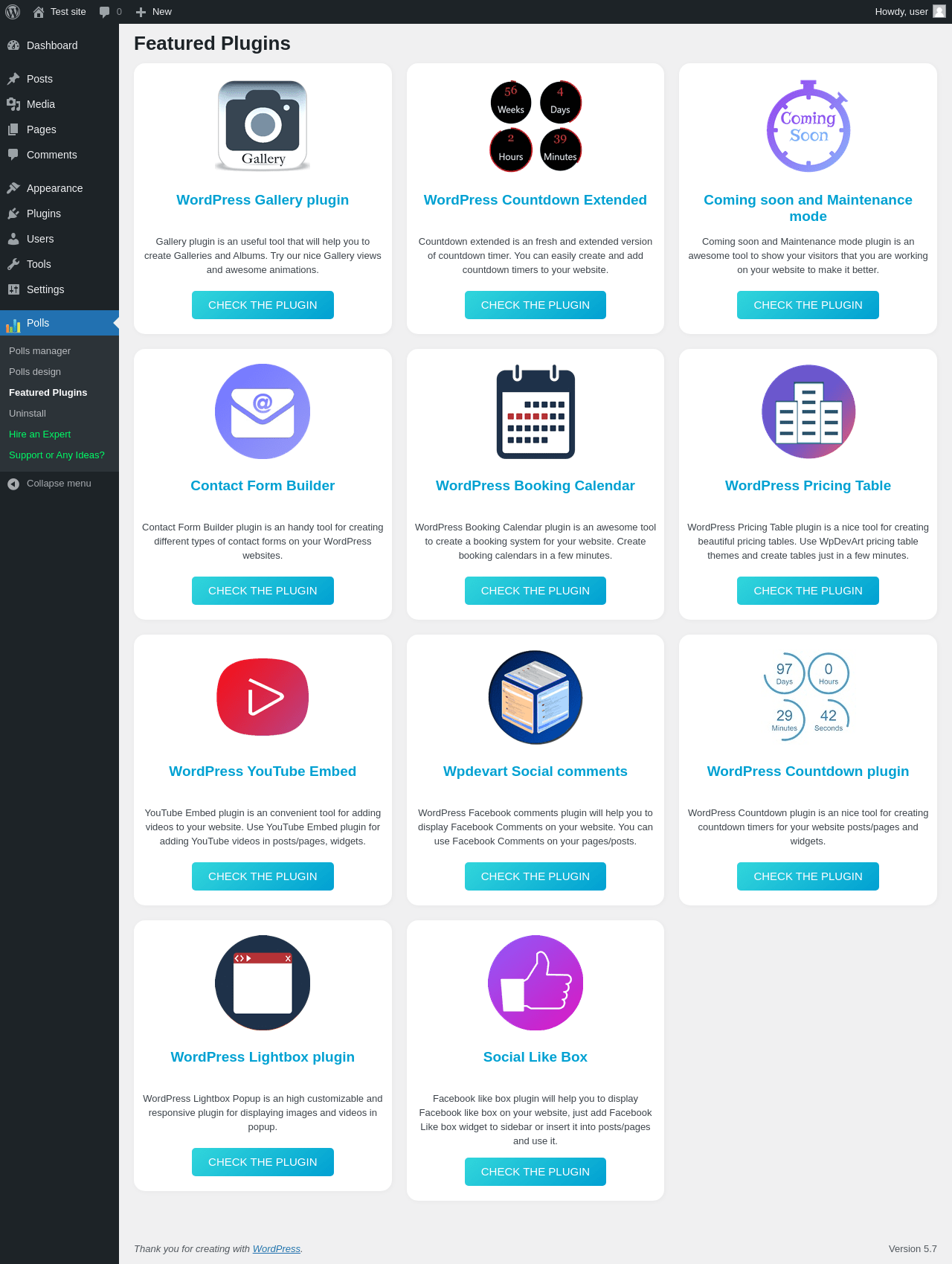Open the Test site home icon

click(39, 12)
